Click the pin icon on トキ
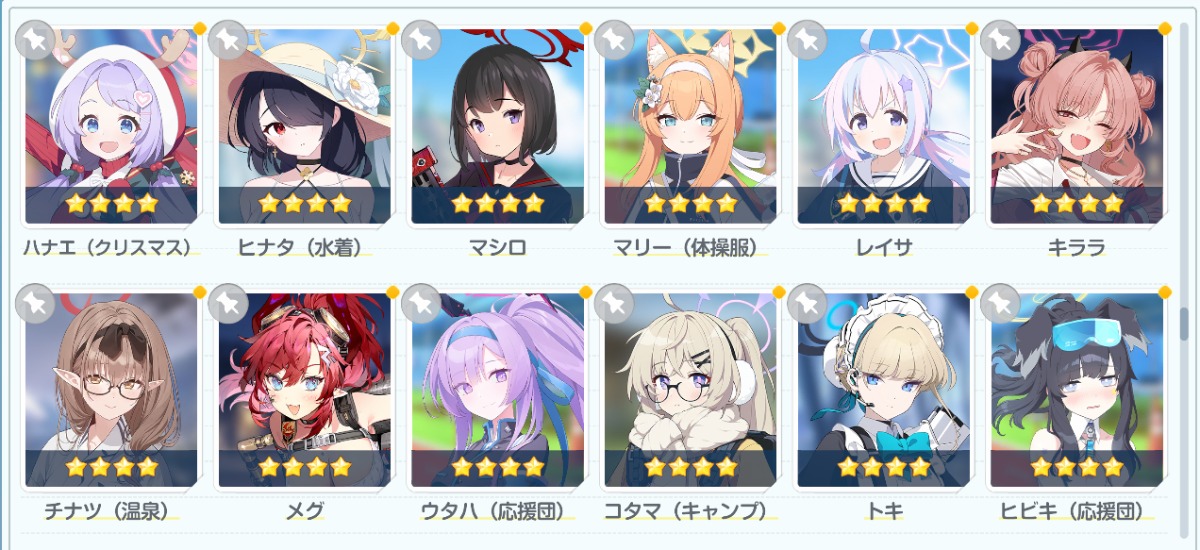1200x550 pixels. click(x=808, y=304)
